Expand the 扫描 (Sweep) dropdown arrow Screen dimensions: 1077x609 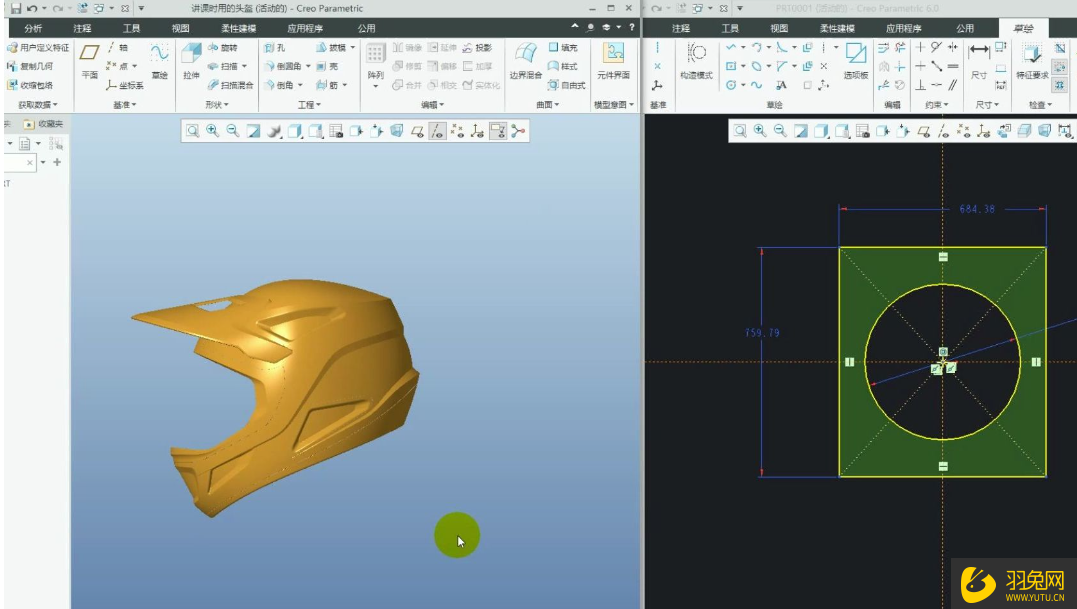(x=246, y=66)
